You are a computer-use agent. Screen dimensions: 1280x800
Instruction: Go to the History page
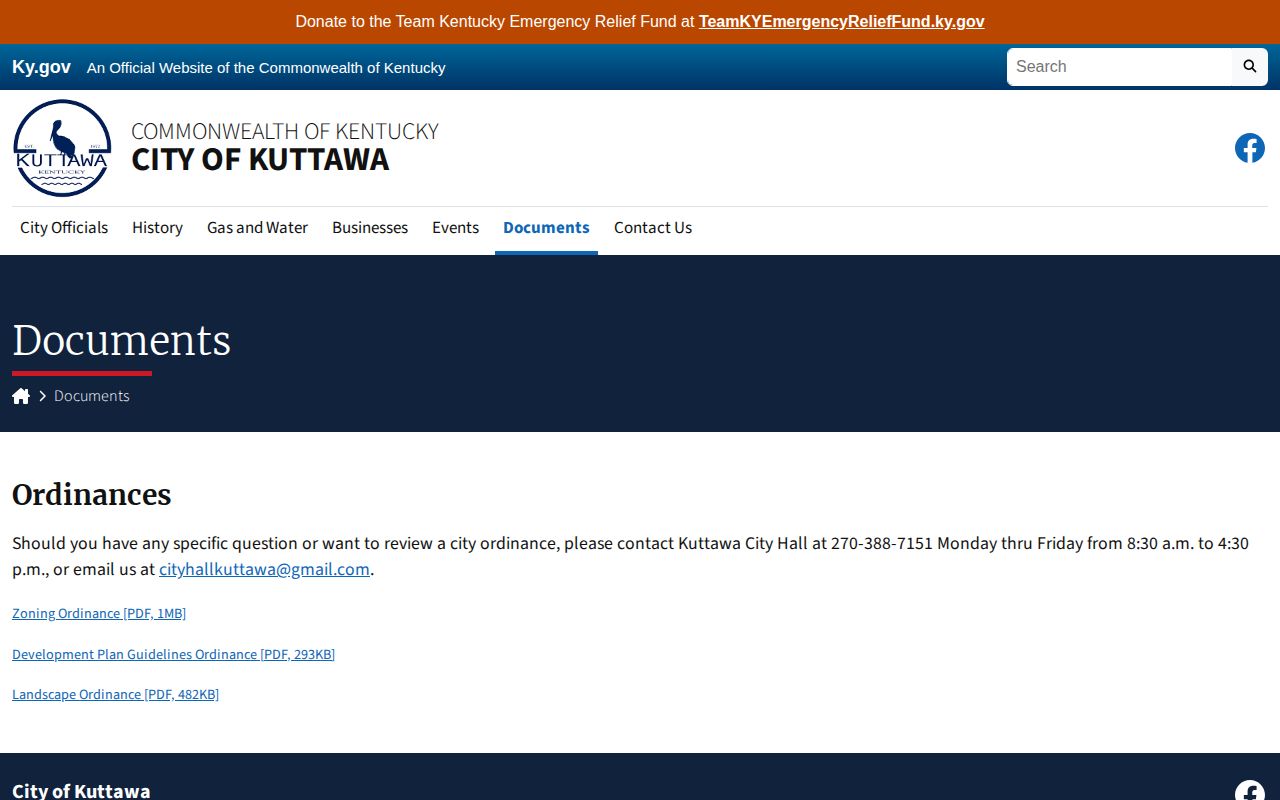[x=157, y=228]
